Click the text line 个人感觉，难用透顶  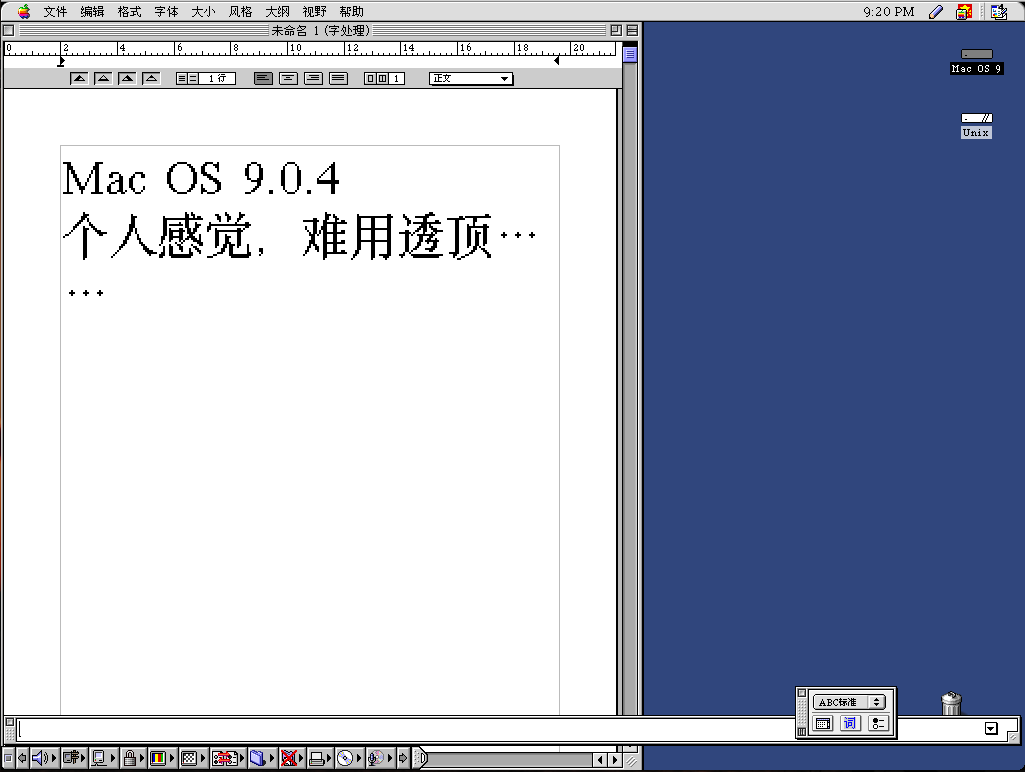(277, 236)
